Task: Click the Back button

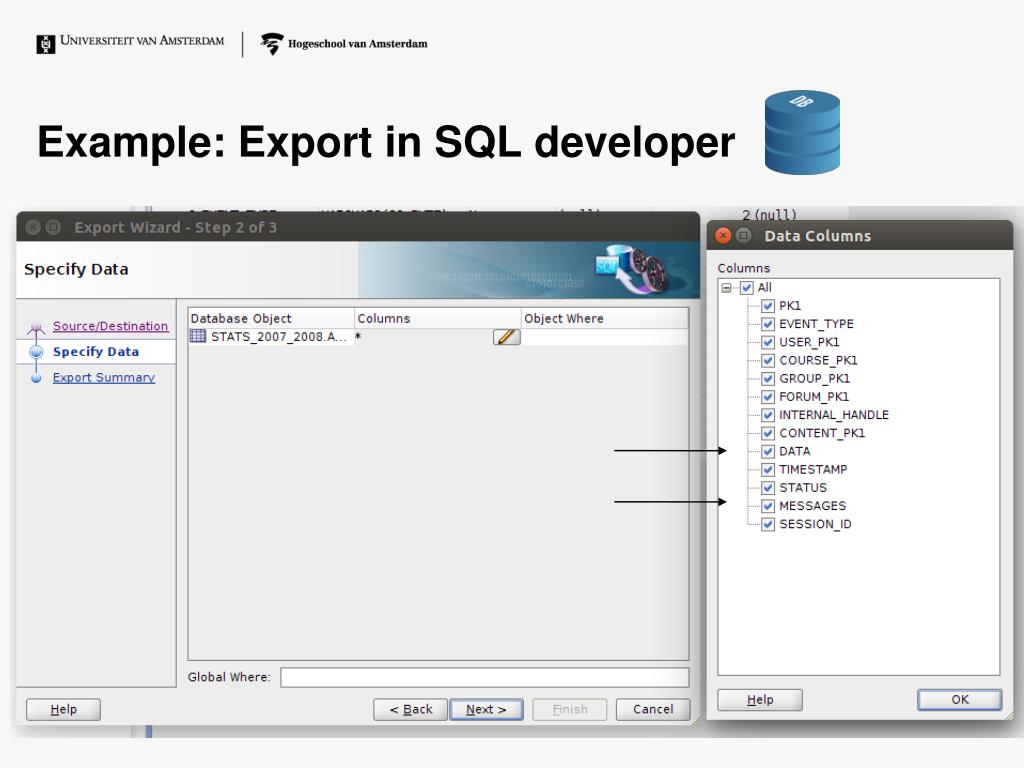Action: click(411, 709)
